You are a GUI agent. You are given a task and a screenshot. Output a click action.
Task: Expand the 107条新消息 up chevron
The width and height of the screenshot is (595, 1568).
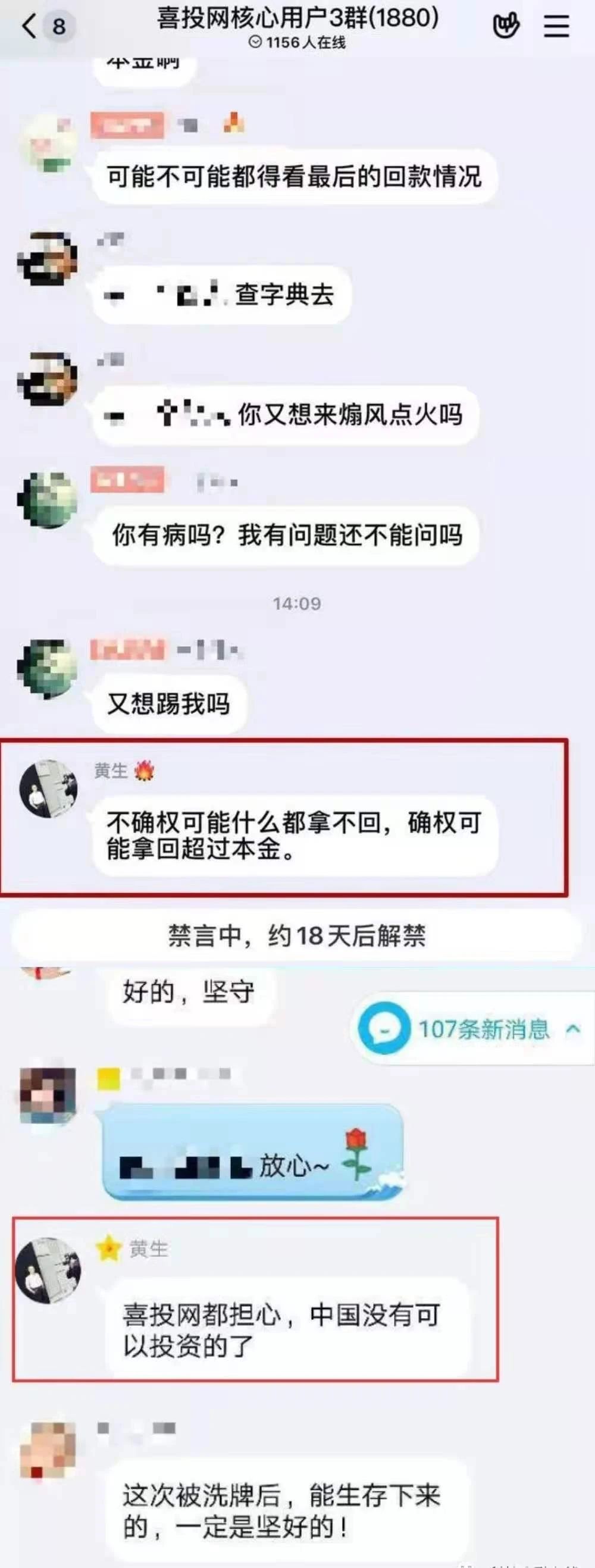573,1029
